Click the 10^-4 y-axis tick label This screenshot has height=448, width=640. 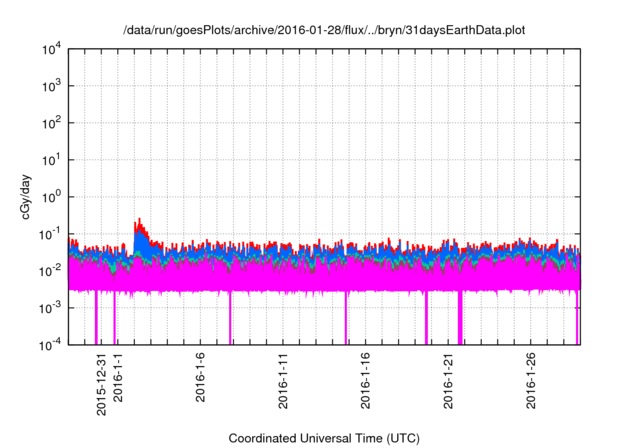51,345
